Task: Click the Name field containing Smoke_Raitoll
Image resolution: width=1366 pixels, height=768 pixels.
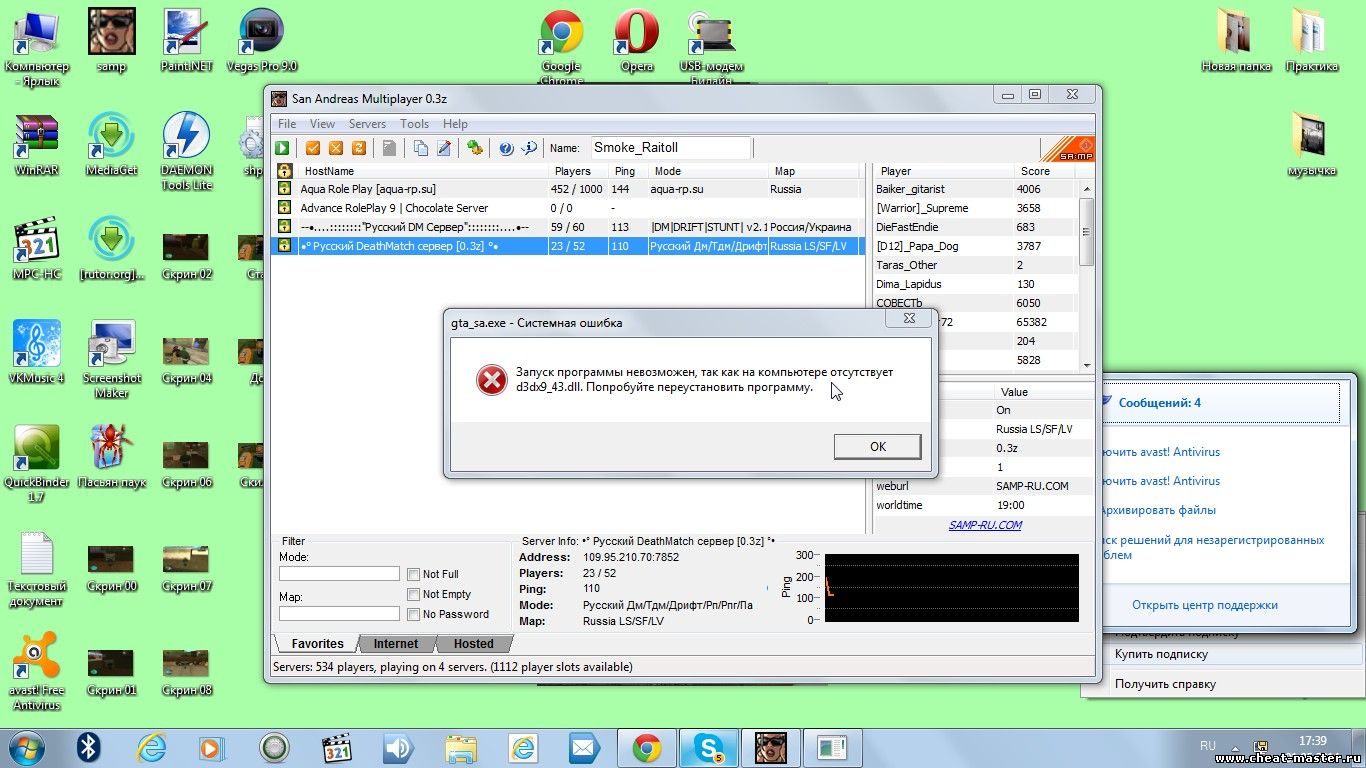Action: [x=670, y=148]
